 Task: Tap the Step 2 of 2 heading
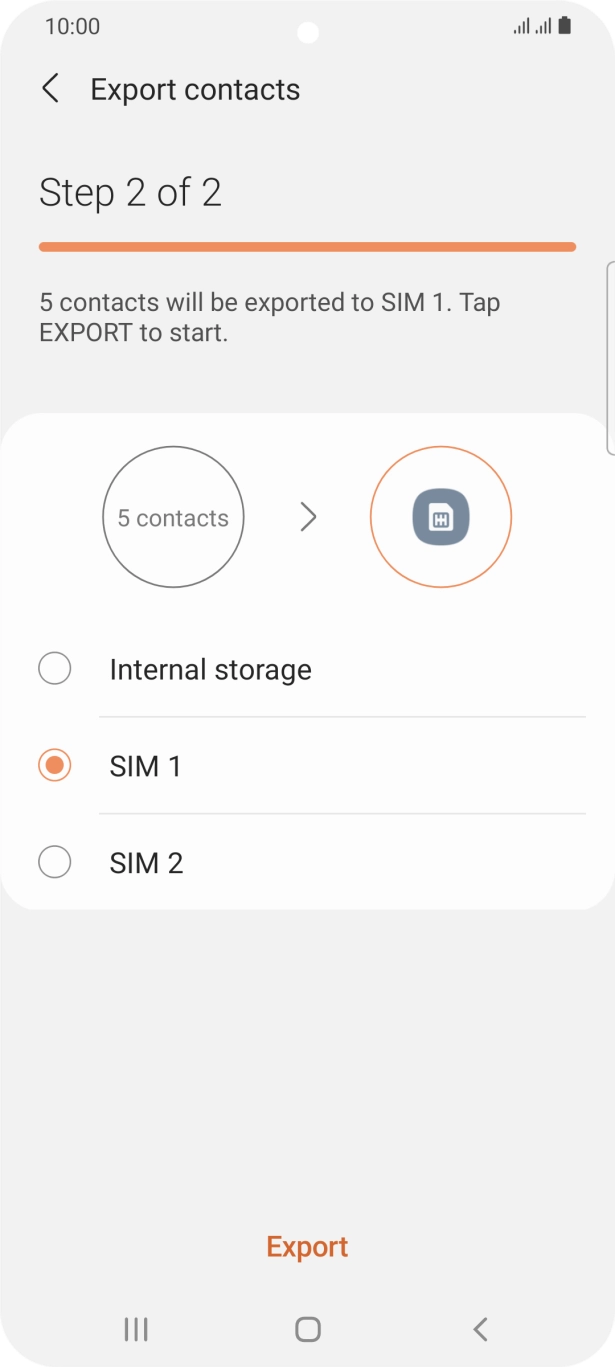(130, 192)
